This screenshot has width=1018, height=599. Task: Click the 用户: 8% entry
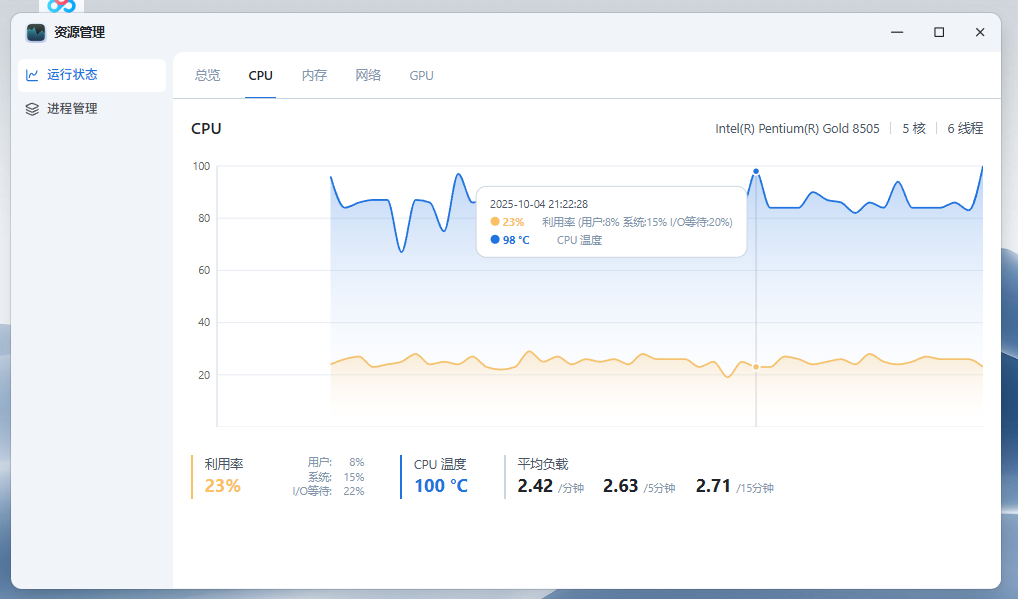tap(336, 462)
